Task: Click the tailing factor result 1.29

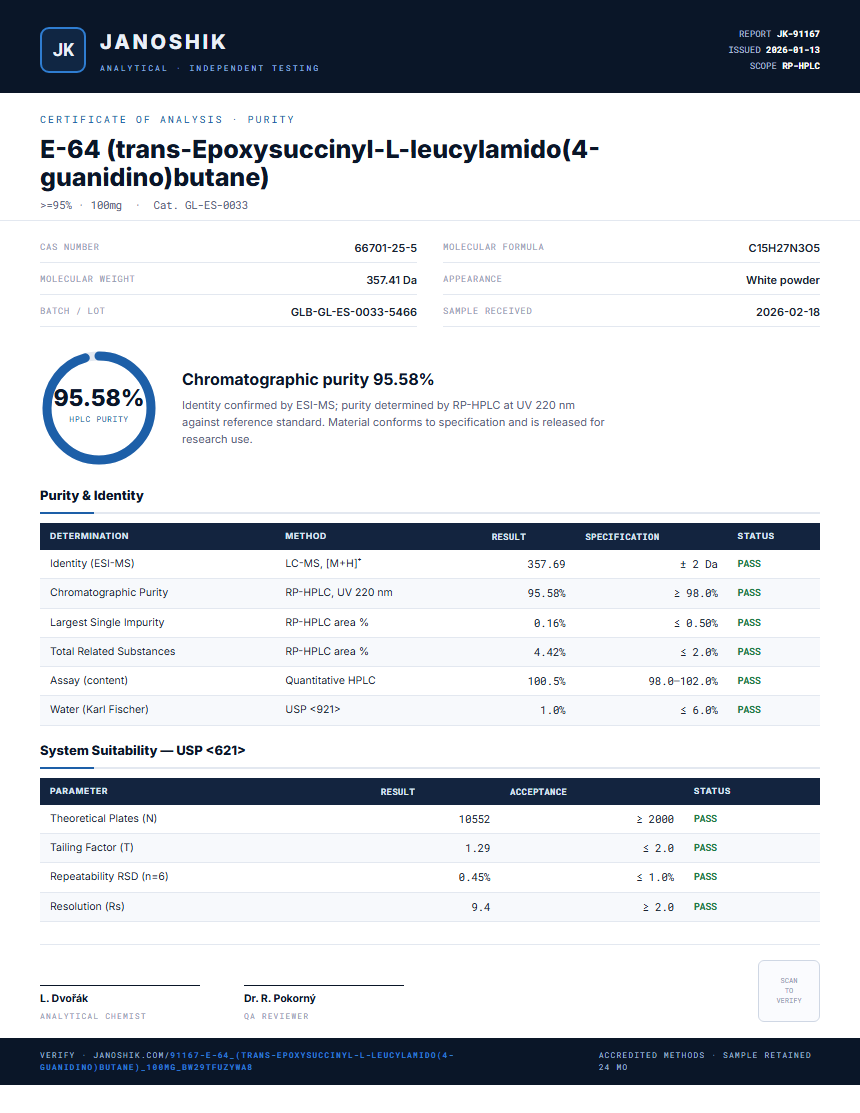Action: [478, 848]
